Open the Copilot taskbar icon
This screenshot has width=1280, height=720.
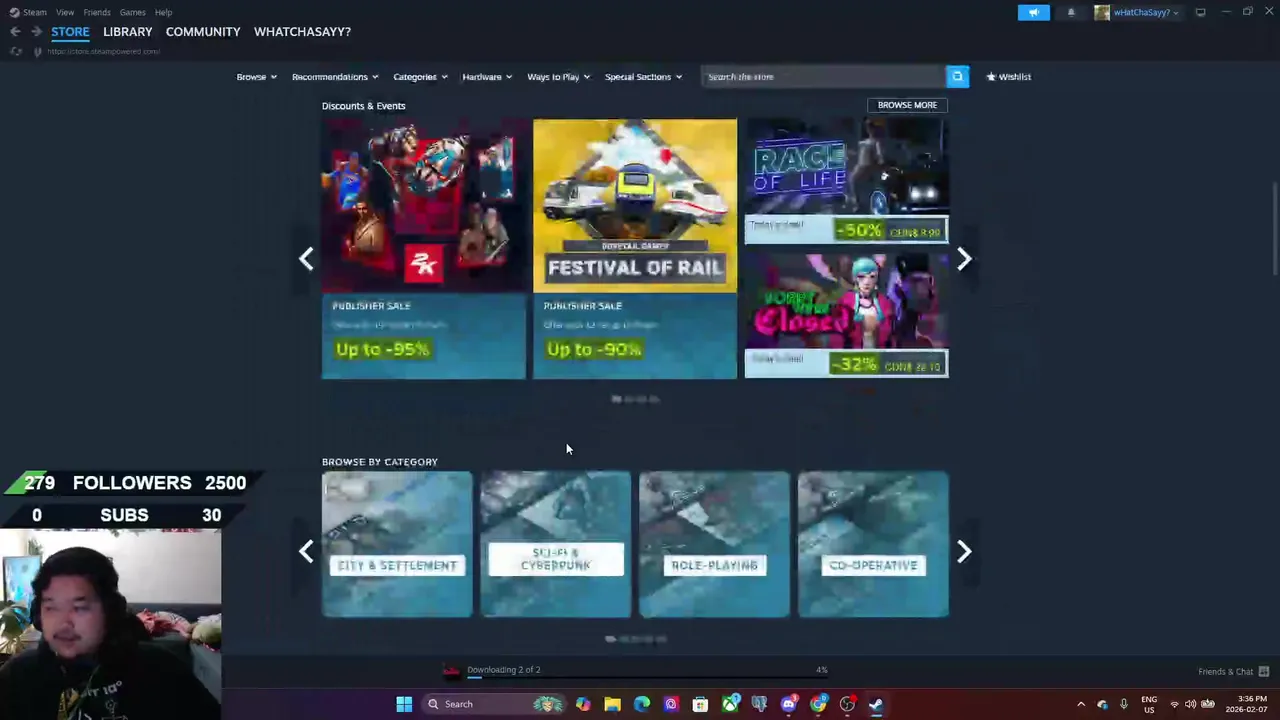tap(583, 704)
